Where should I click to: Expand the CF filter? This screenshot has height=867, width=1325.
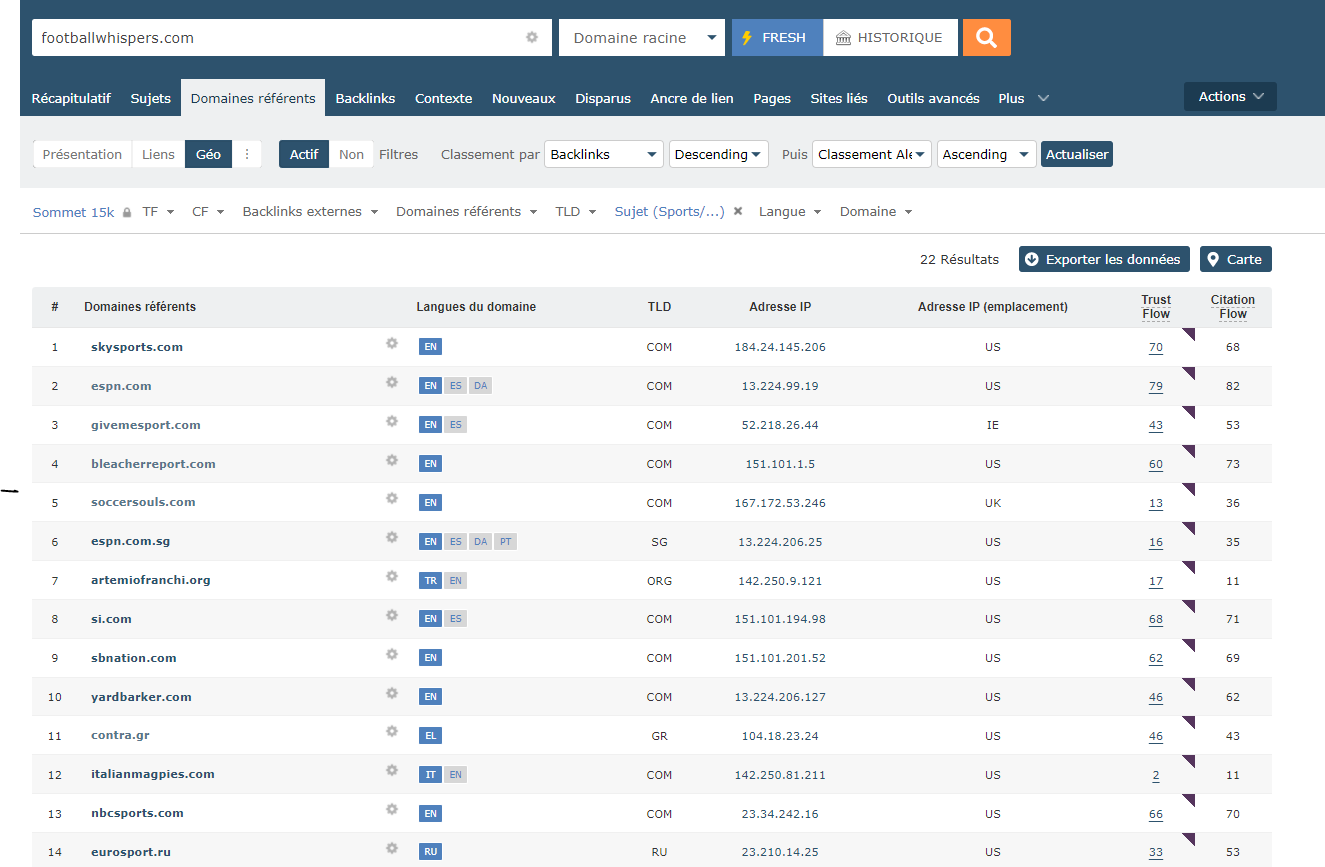tap(208, 212)
